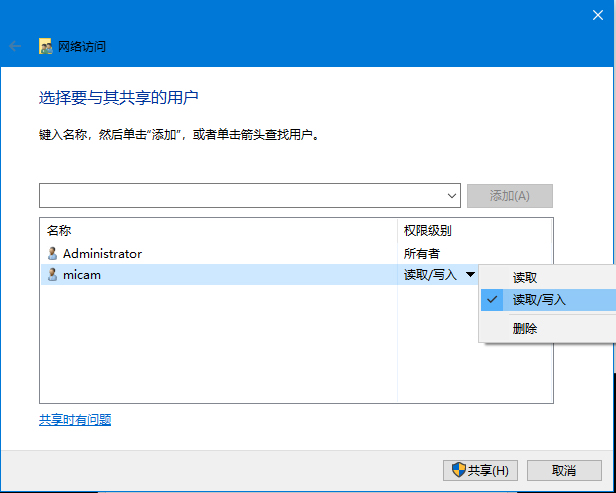This screenshot has width=616, height=493.
Task: Click the Administrator user icon
Action: (52, 254)
